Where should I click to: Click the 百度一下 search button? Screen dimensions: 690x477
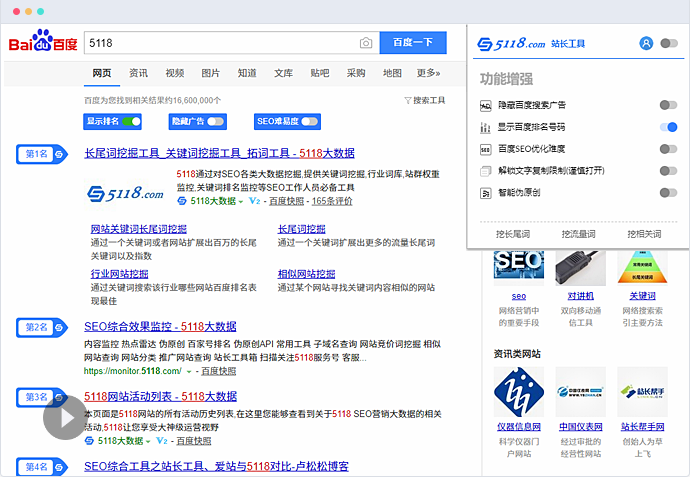[x=413, y=43]
